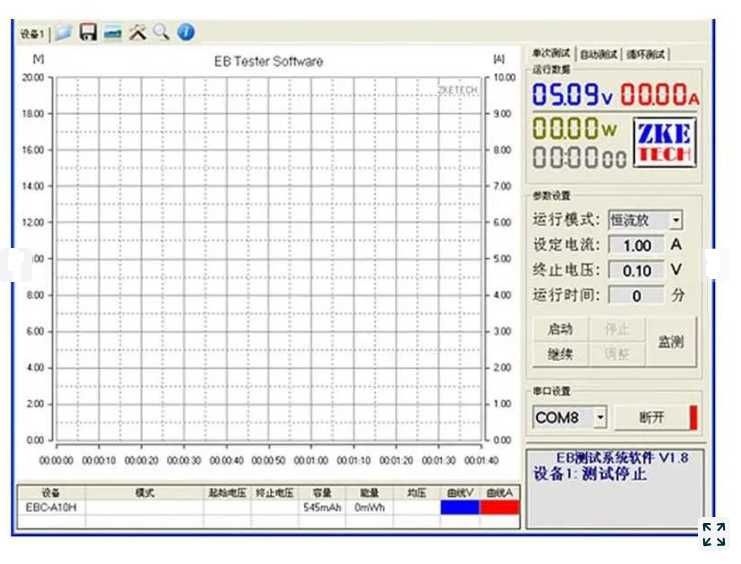Screen dimensions: 741x564
Task: Click the 00:01:00 time axis label
Action: tap(311, 460)
